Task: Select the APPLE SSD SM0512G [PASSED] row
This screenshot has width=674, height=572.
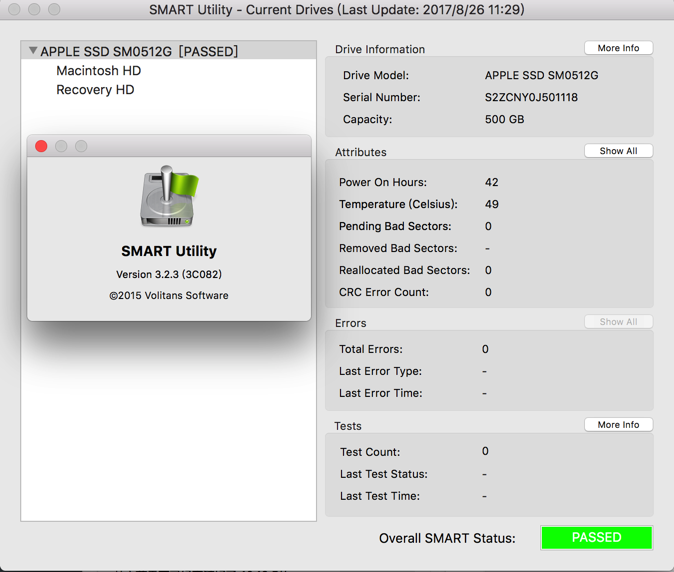Action: [168, 51]
